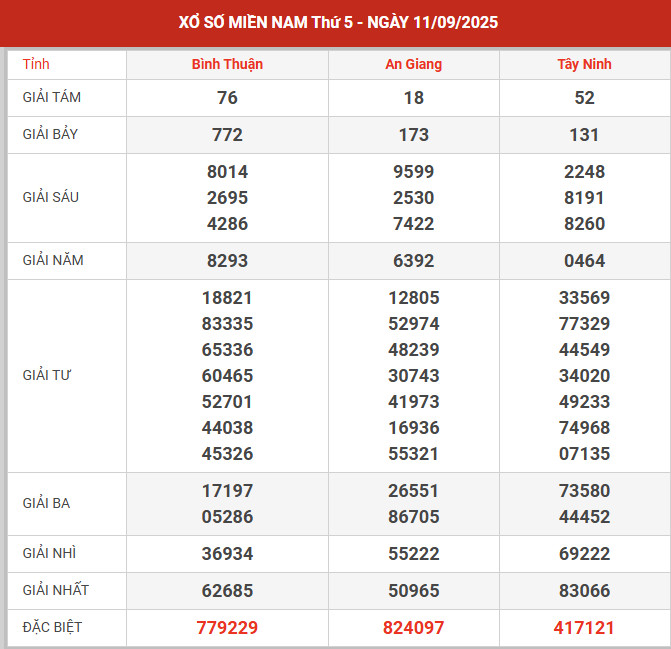671x649 pixels.
Task: Select Tây Ninh special prize 417121
Action: [x=584, y=628]
